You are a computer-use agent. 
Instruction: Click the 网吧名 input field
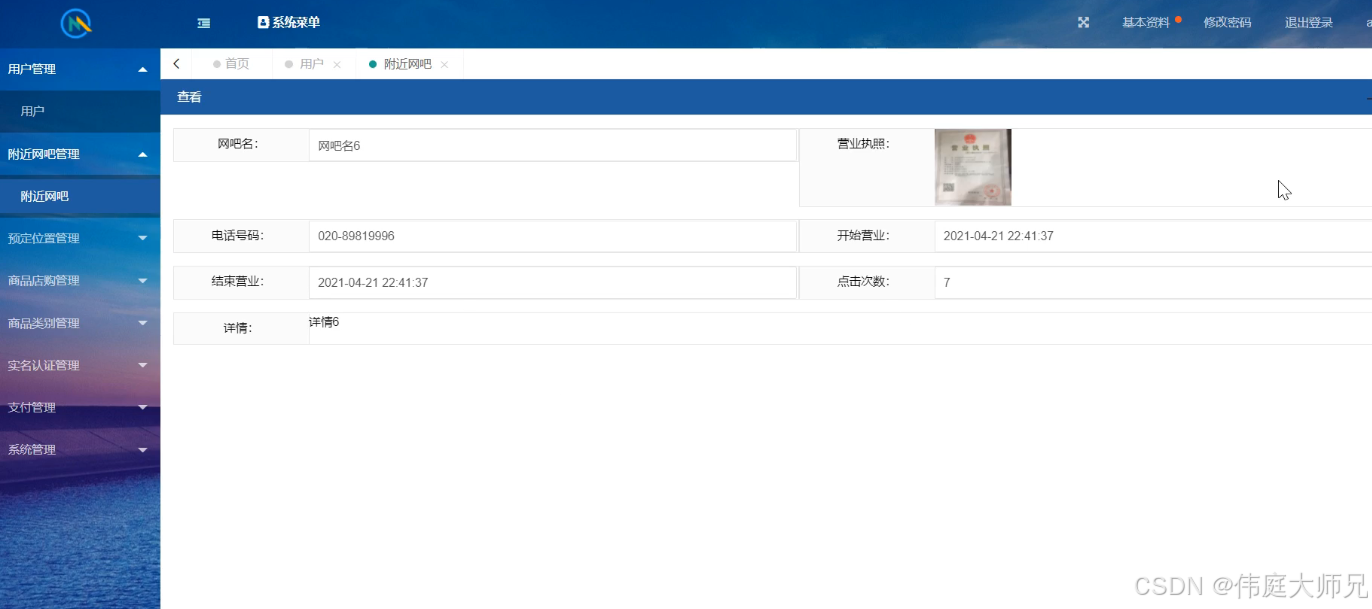553,145
